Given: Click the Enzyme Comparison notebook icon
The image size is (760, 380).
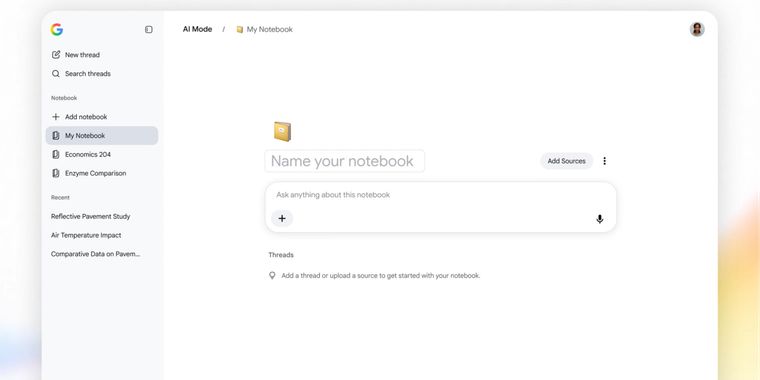Looking at the screenshot, I should pos(56,173).
